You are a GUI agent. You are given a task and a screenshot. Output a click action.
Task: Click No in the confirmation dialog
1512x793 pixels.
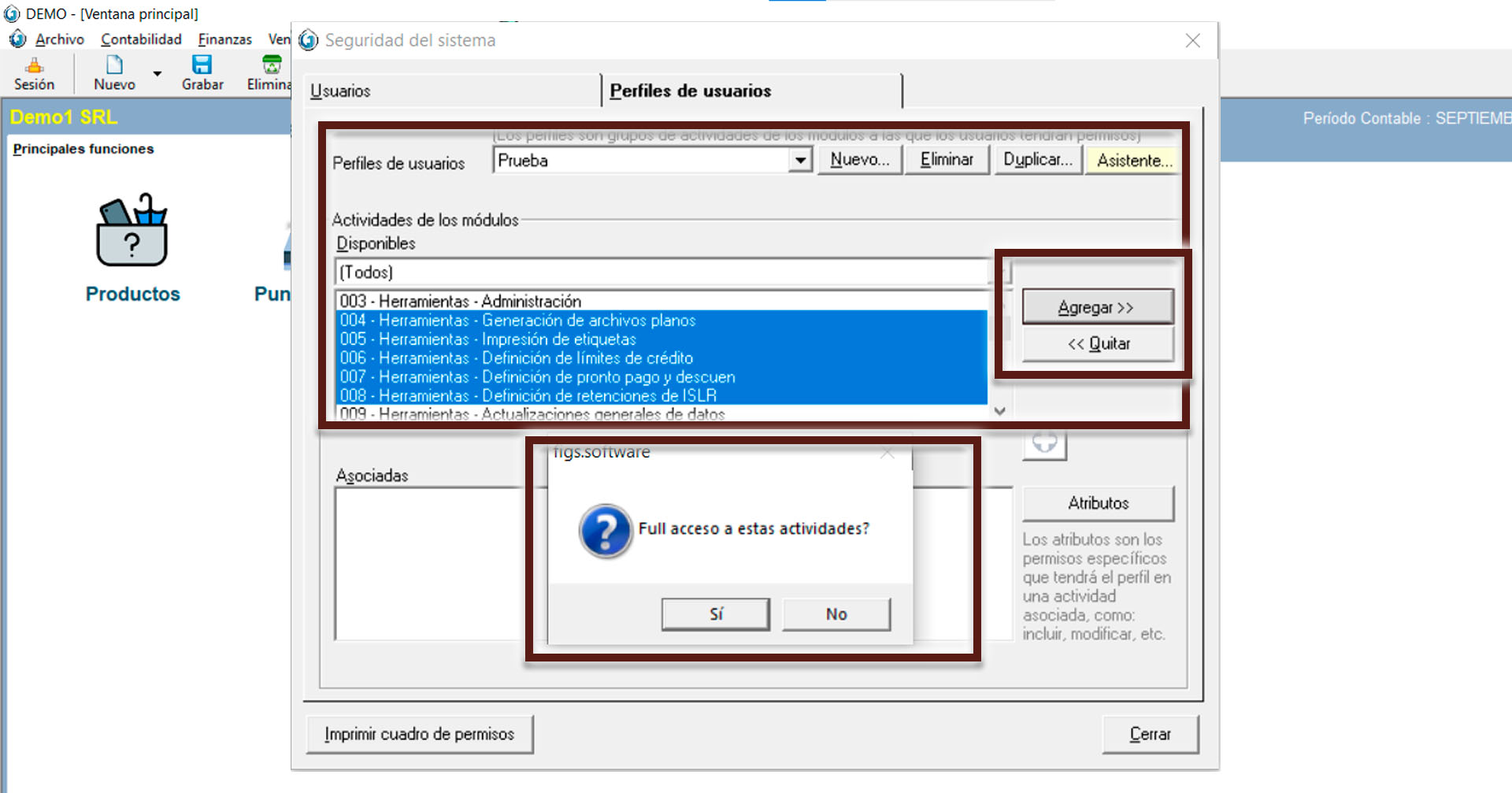pyautogui.click(x=836, y=614)
